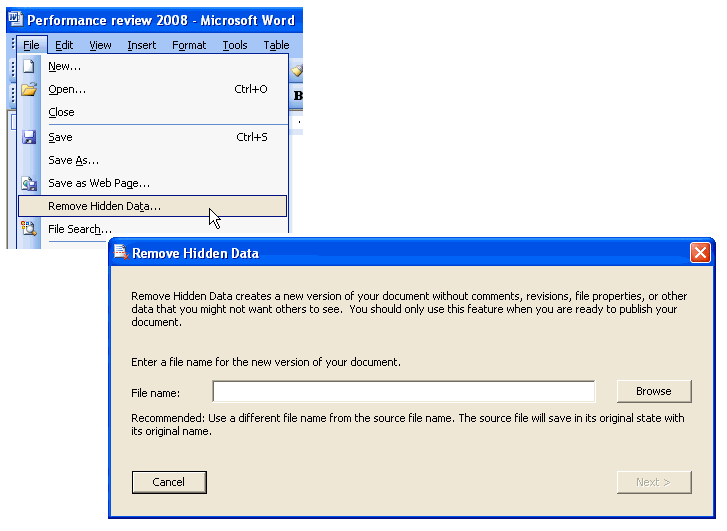Close the Remove Hidden Data dialog
This screenshot has width=727, height=531.
[700, 253]
